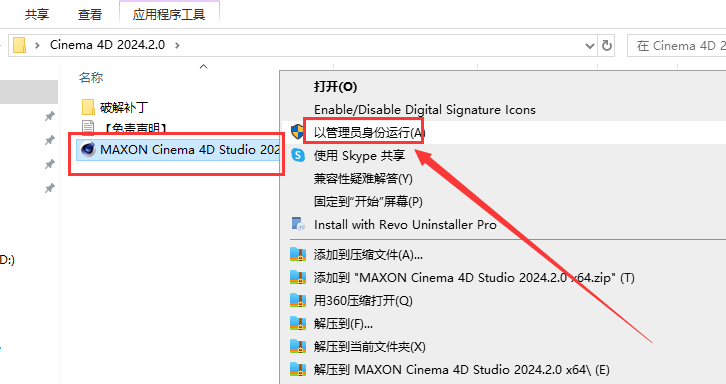This screenshot has height=384, width=726.
Task: Choose 添加到 "MAXON Cinema 4D Studio 2024.2.0 x64.zip"
Action: [474, 278]
